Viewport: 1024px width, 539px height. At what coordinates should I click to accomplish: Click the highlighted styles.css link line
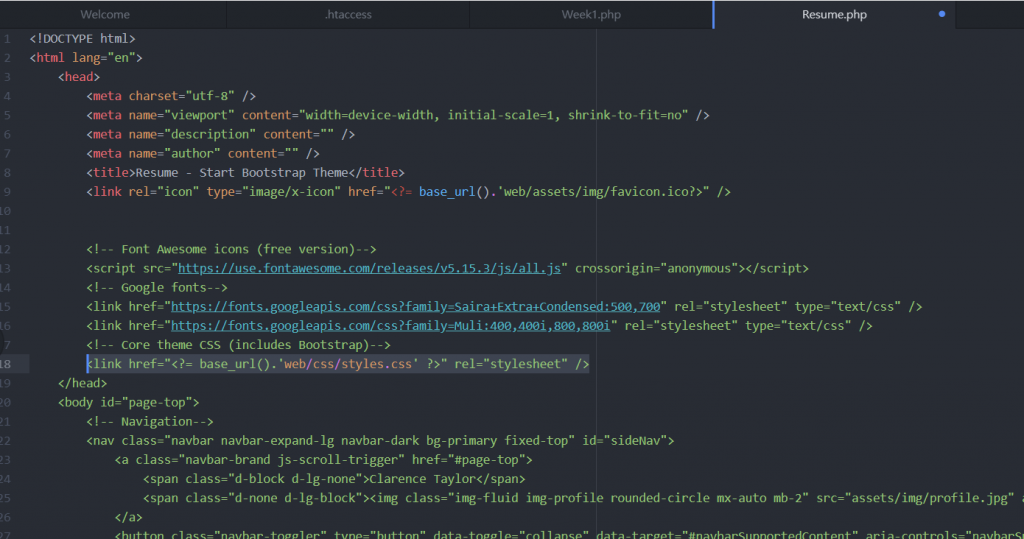coord(338,364)
